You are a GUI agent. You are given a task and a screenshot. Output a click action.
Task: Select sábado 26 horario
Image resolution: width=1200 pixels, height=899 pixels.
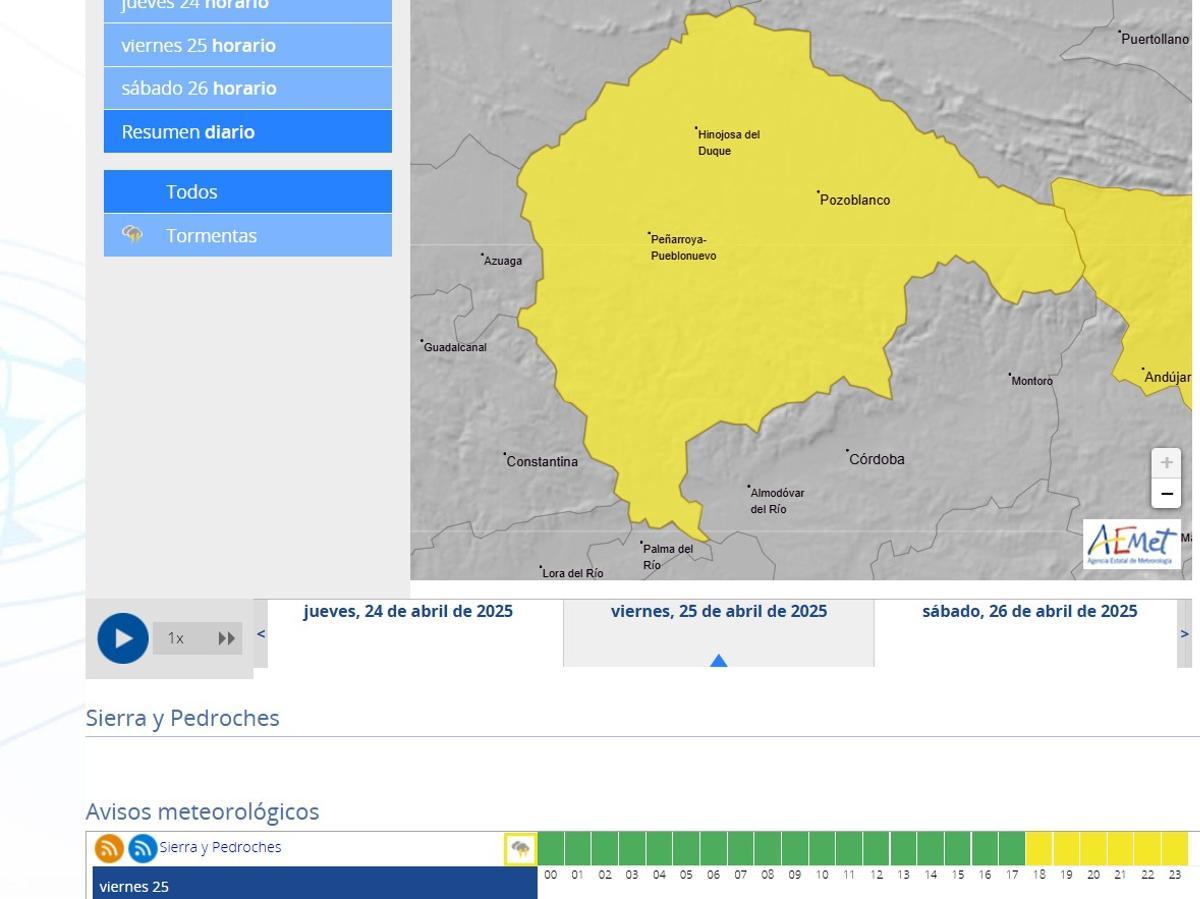point(248,88)
